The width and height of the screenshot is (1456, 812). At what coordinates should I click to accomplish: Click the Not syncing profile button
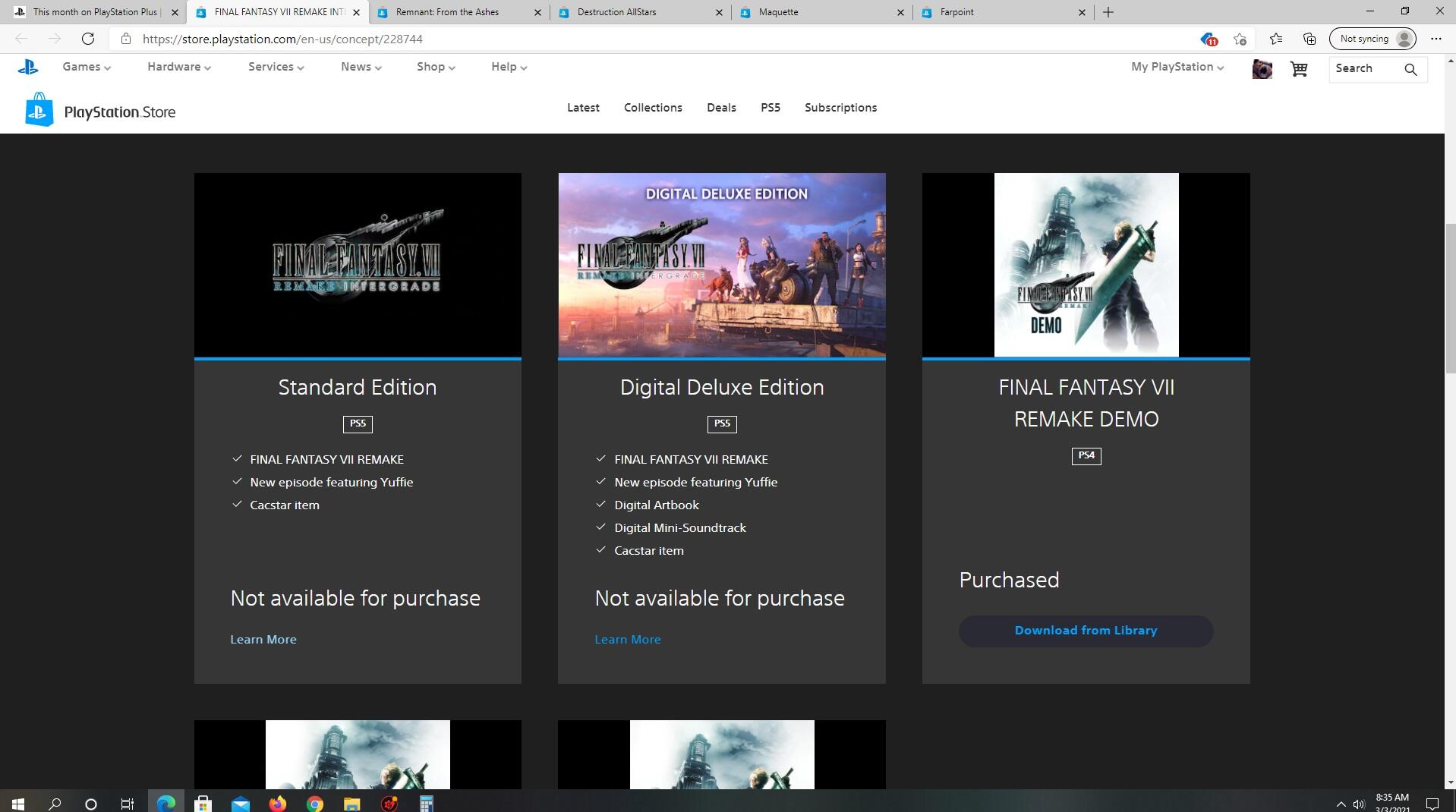coord(1372,39)
